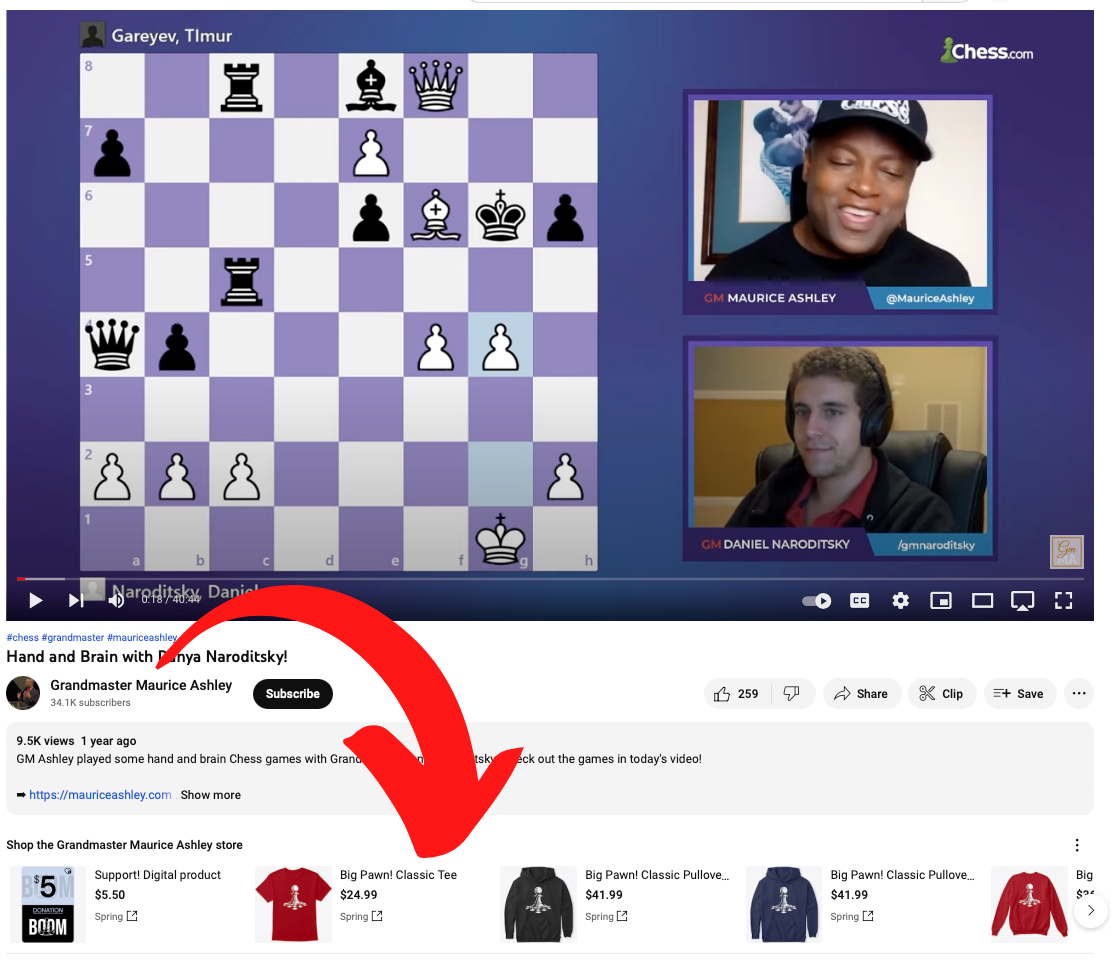Click the #grandmaster hashtag
The width and height of the screenshot is (1111, 965).
73,638
